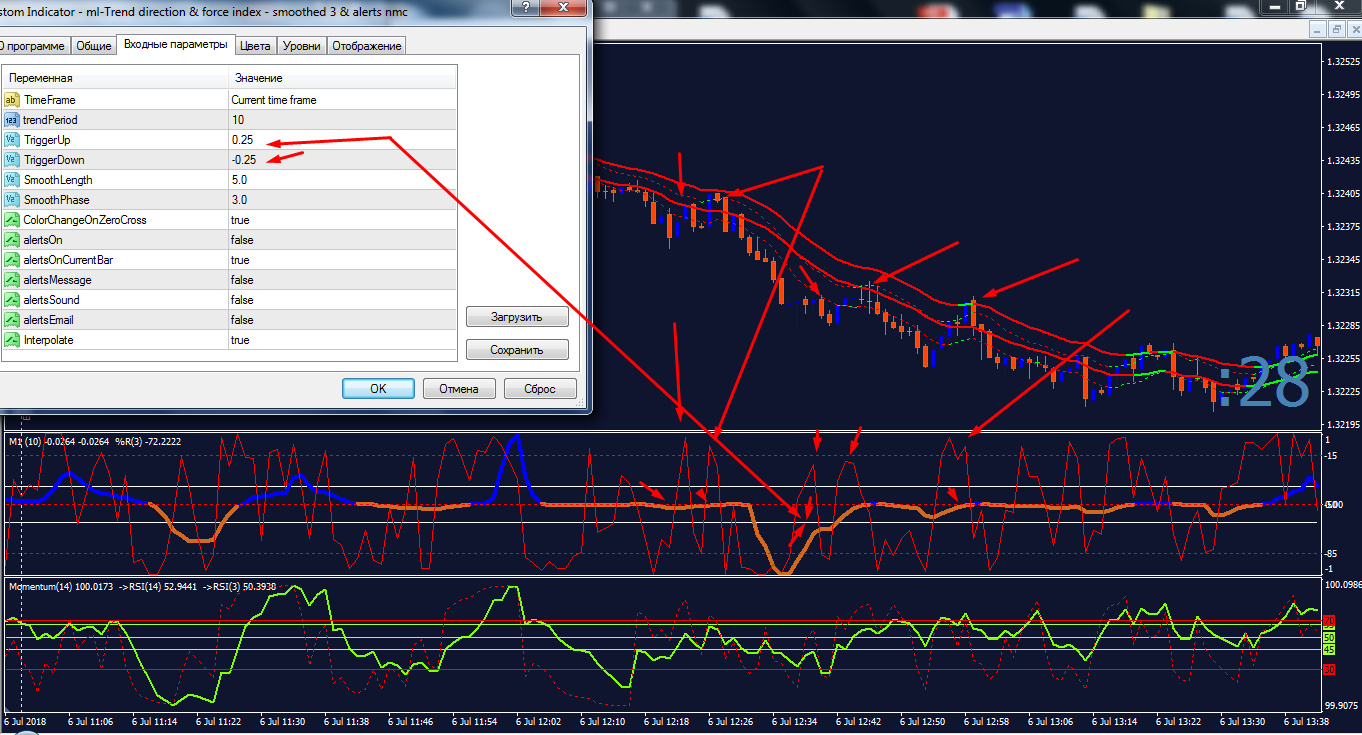
Task: Click the double-type icon beside SmoothPhase
Action: pos(12,200)
